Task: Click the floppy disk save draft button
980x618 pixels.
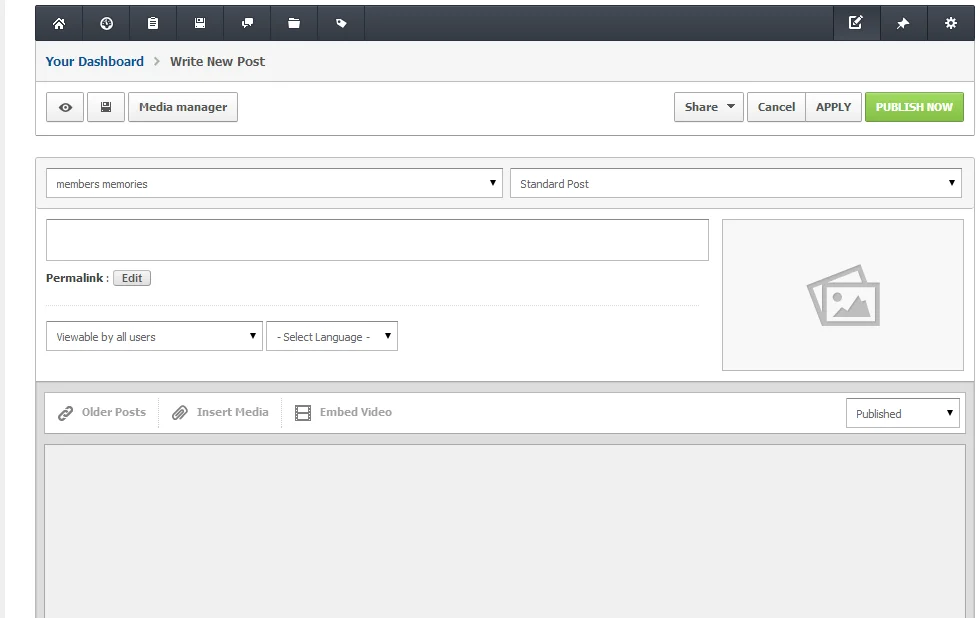Action: (x=106, y=107)
